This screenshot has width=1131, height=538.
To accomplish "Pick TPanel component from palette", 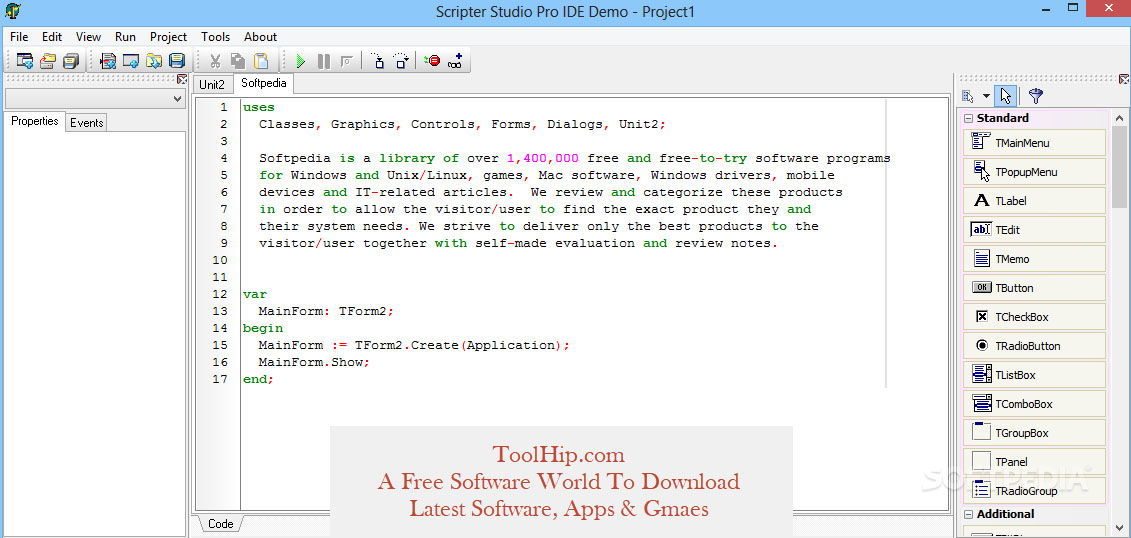I will click(1034, 461).
